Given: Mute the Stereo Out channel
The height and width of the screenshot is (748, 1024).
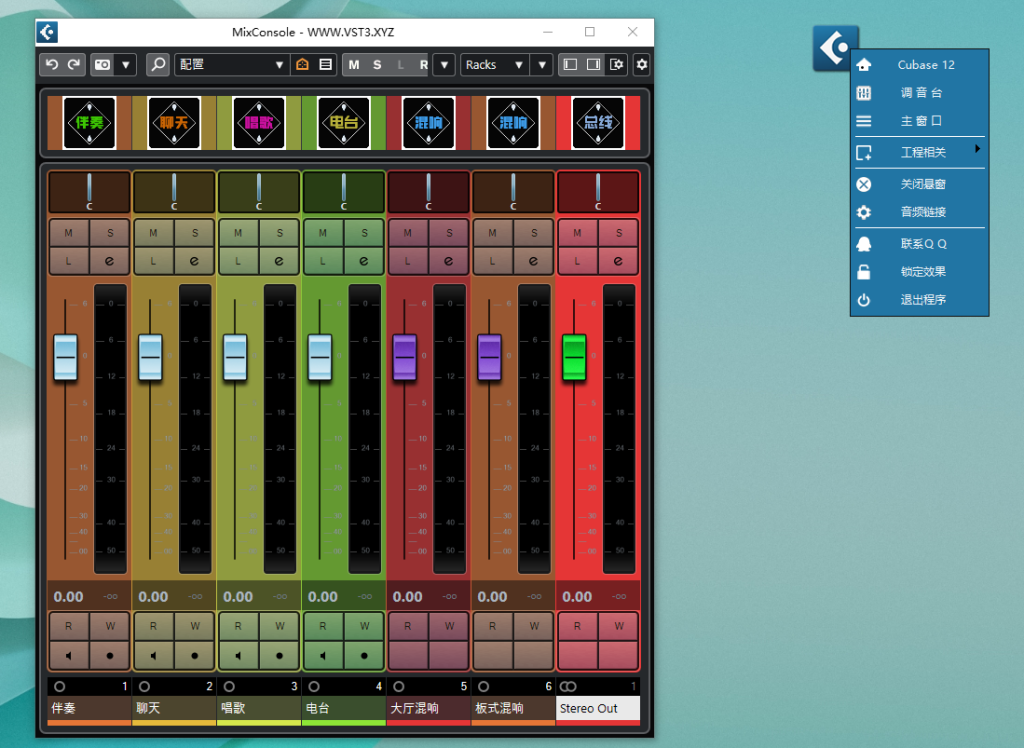Looking at the screenshot, I should pos(577,233).
